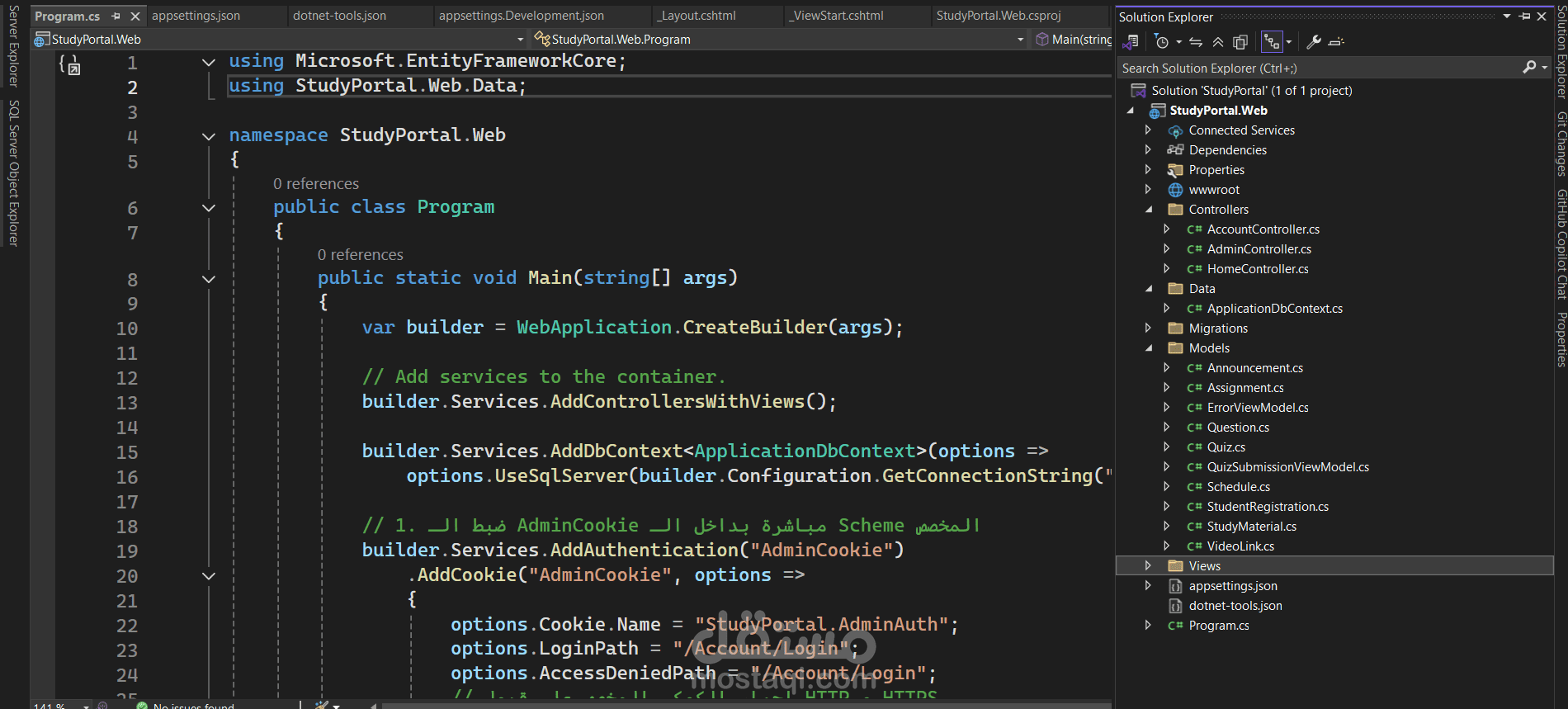Open the Server Explorer side panel

pos(13,46)
